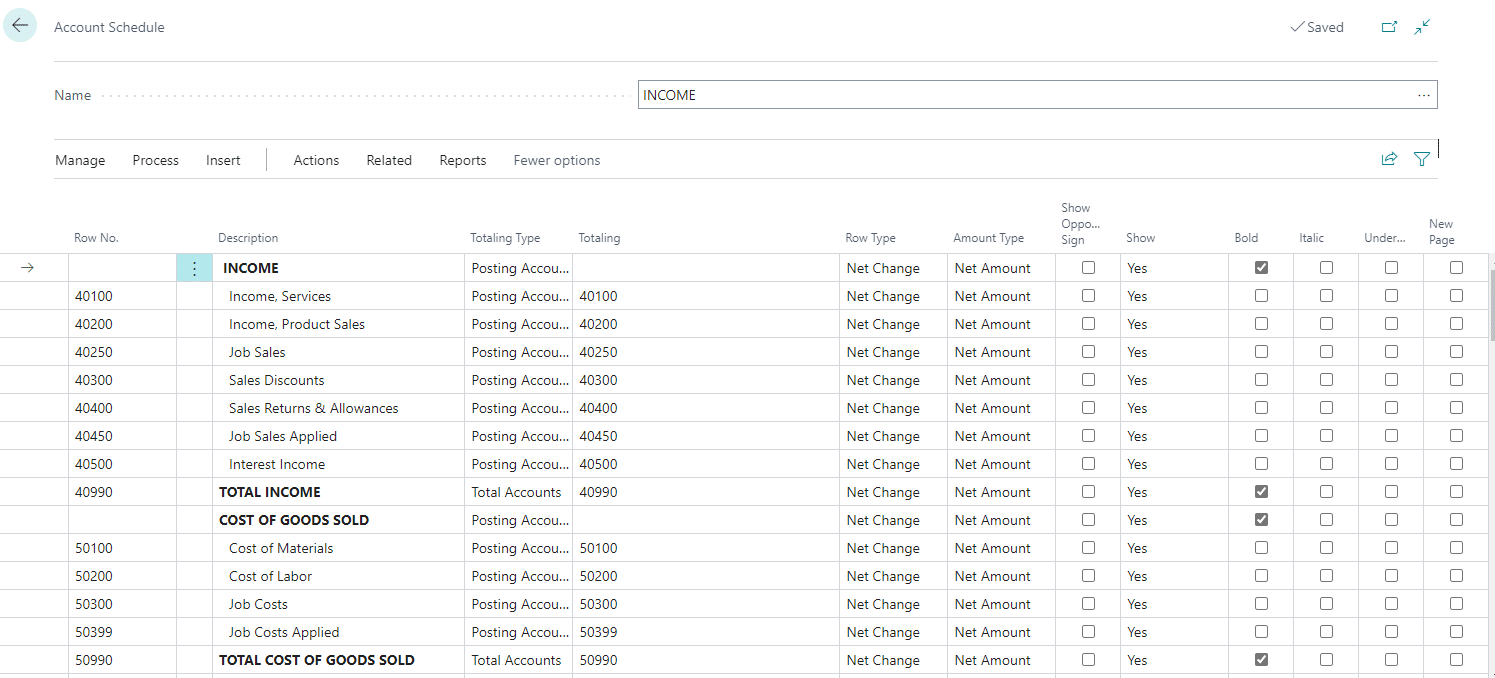
Task: Open Totaling Type for TOTAL INCOME row
Action: pyautogui.click(x=519, y=492)
